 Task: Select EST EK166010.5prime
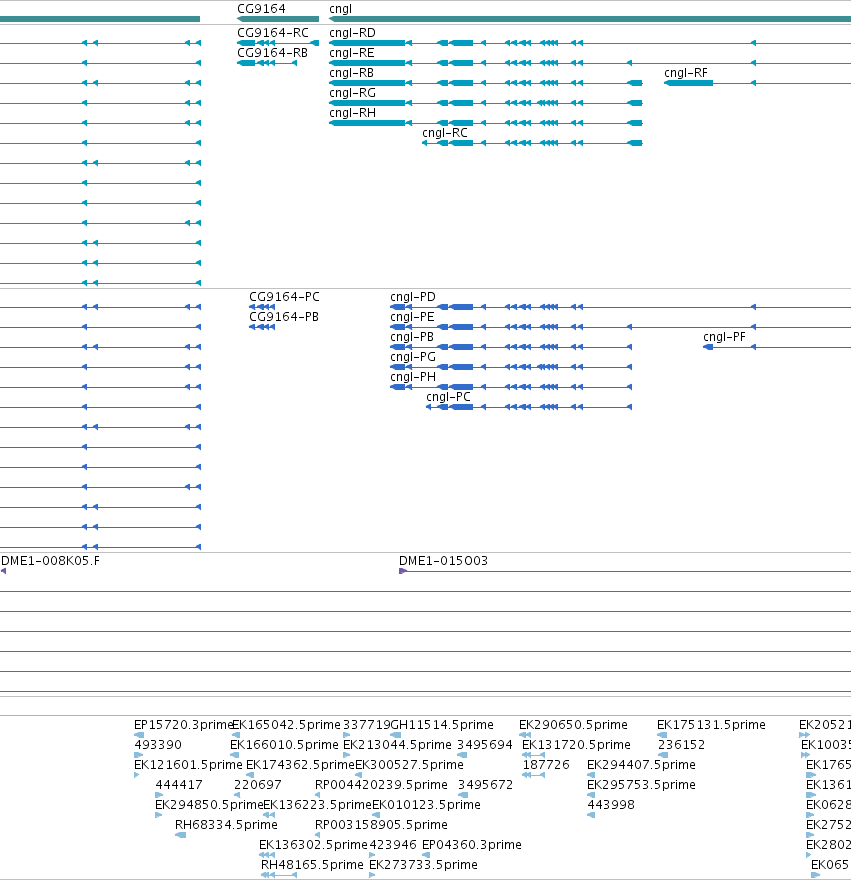coord(284,745)
